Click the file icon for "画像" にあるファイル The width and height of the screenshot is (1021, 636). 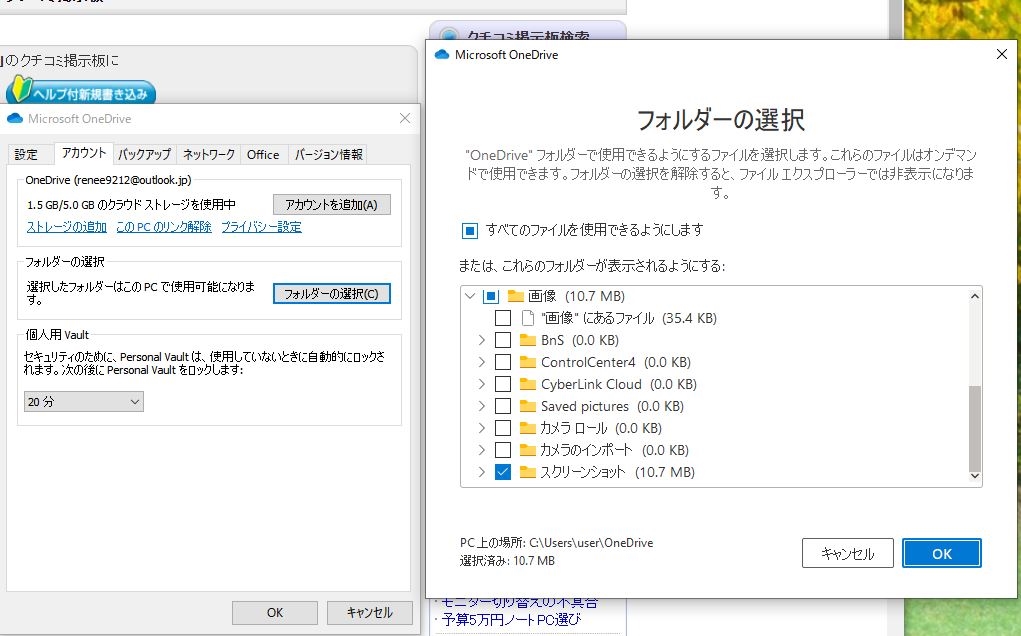tap(528, 318)
